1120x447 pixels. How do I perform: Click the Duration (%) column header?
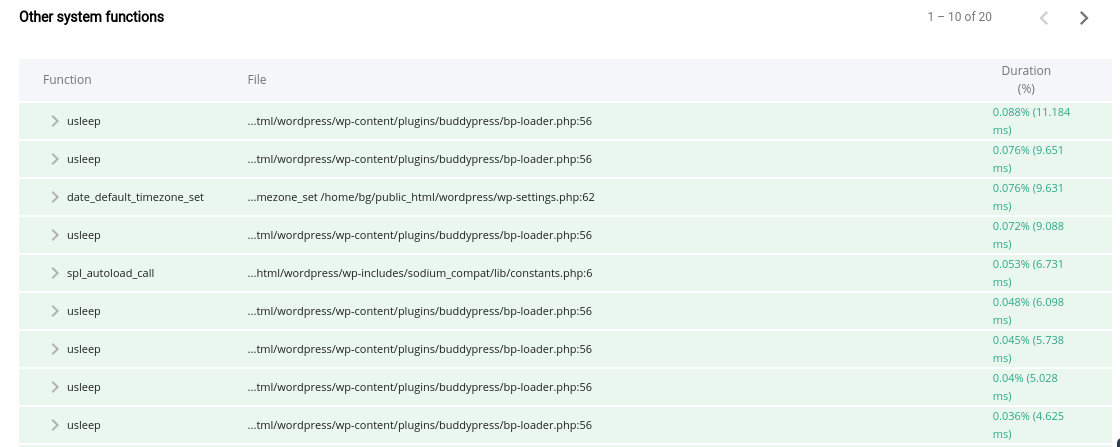1026,80
